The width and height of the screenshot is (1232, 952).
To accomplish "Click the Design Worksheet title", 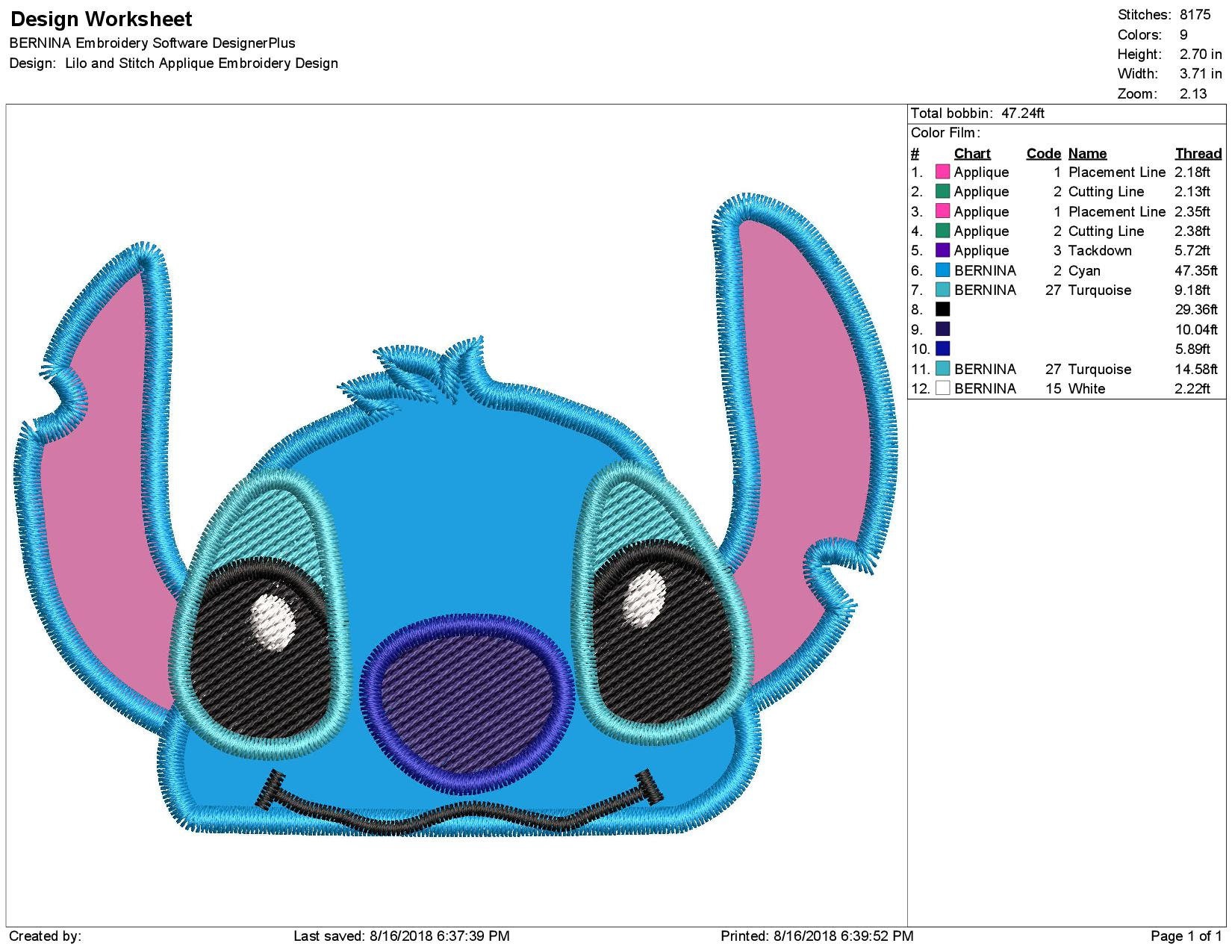I will point(99,19).
